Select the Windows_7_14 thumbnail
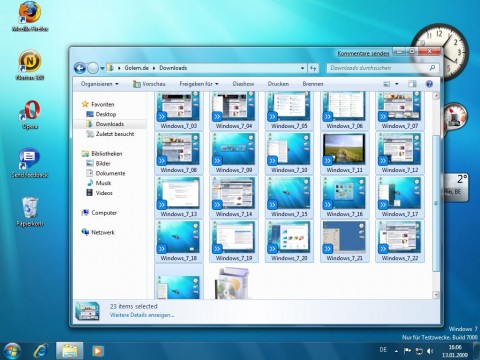 coord(234,197)
